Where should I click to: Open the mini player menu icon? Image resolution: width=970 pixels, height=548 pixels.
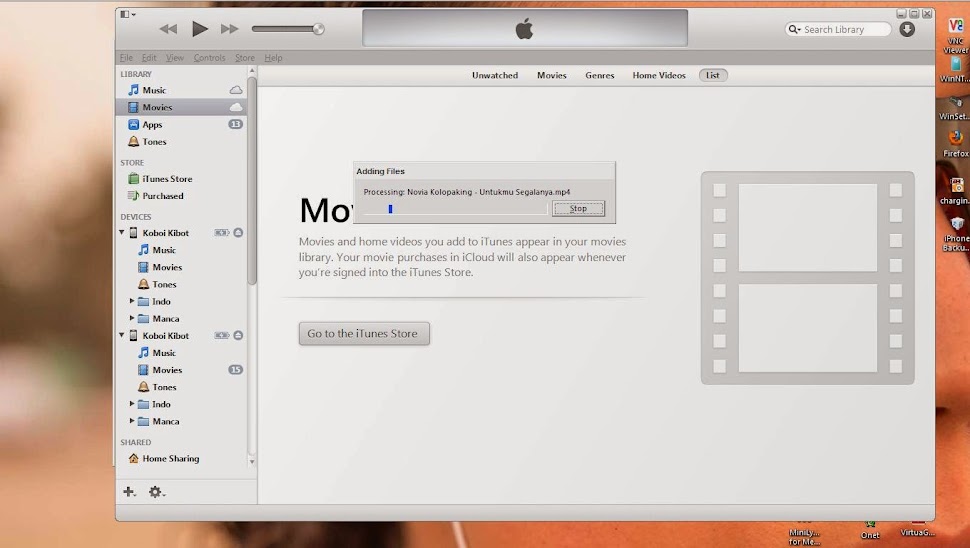[127, 14]
